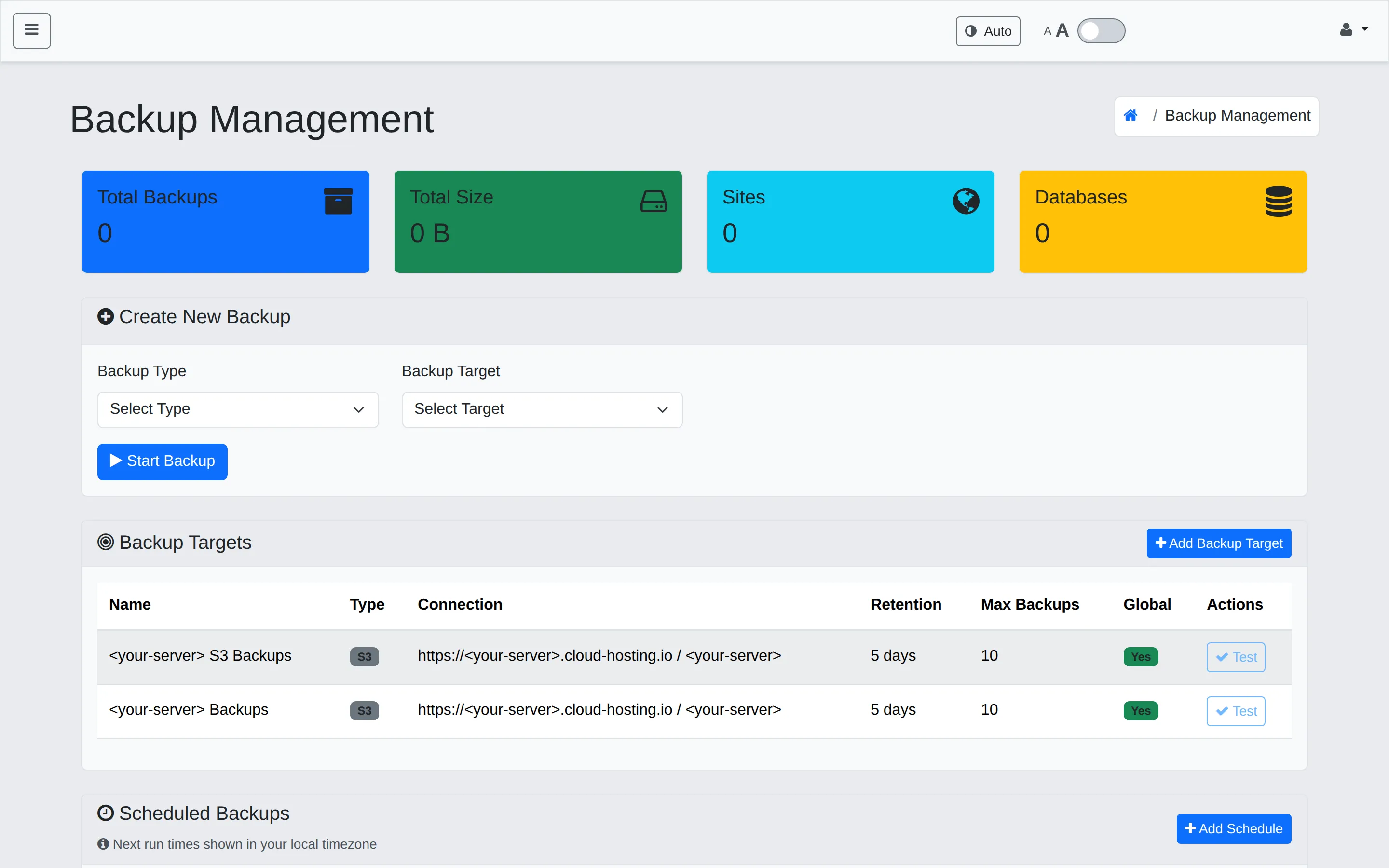Test the <your-server> S3 Backups target
The image size is (1389, 868).
point(1236,657)
